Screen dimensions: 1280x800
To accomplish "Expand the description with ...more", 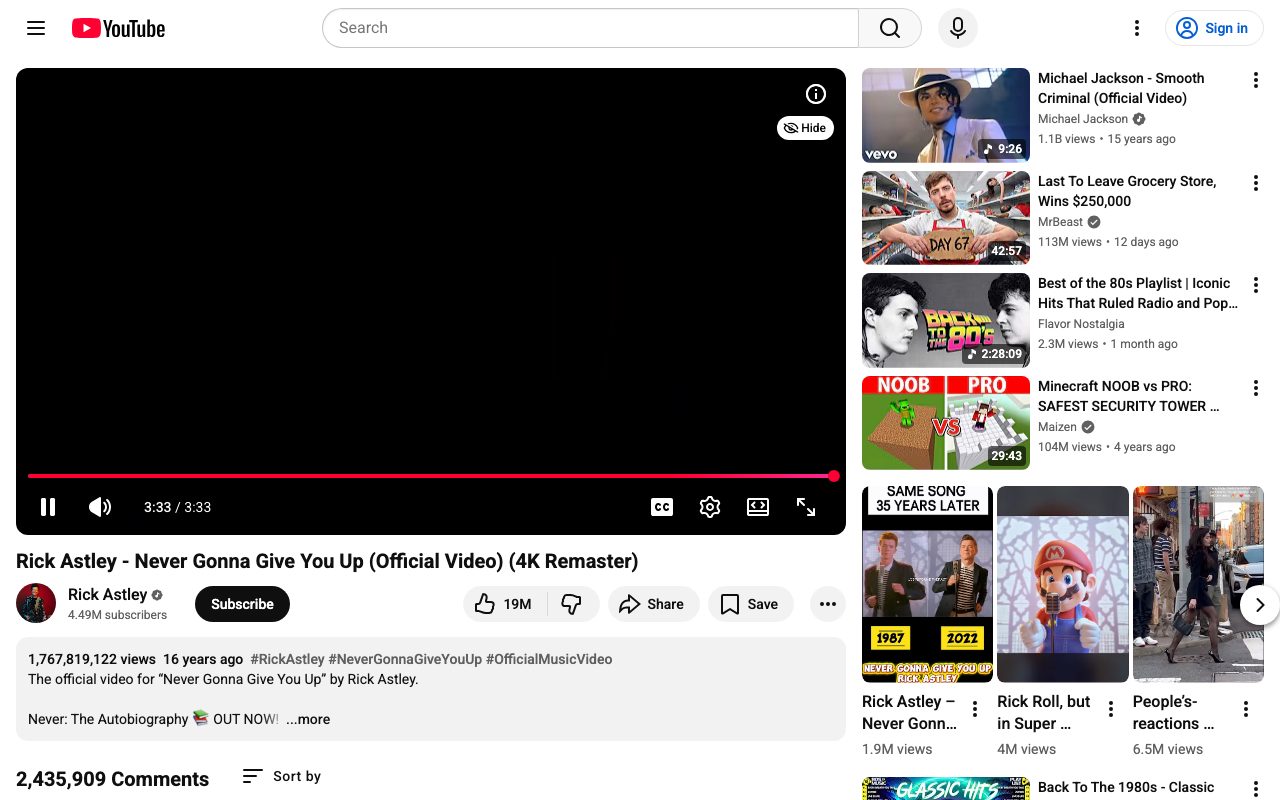I will (x=308, y=719).
